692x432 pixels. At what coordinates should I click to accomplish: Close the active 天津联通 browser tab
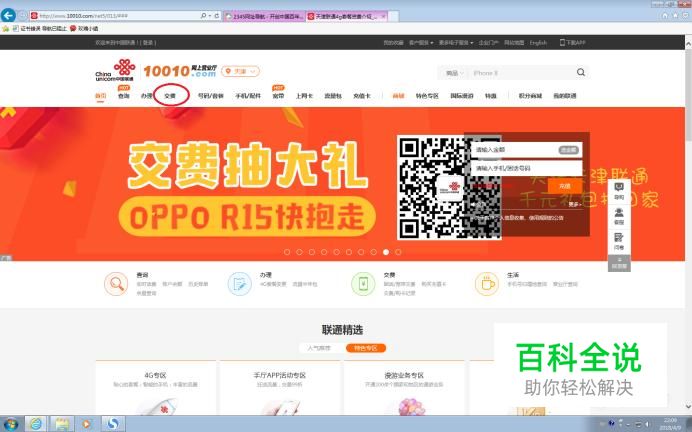coord(383,16)
